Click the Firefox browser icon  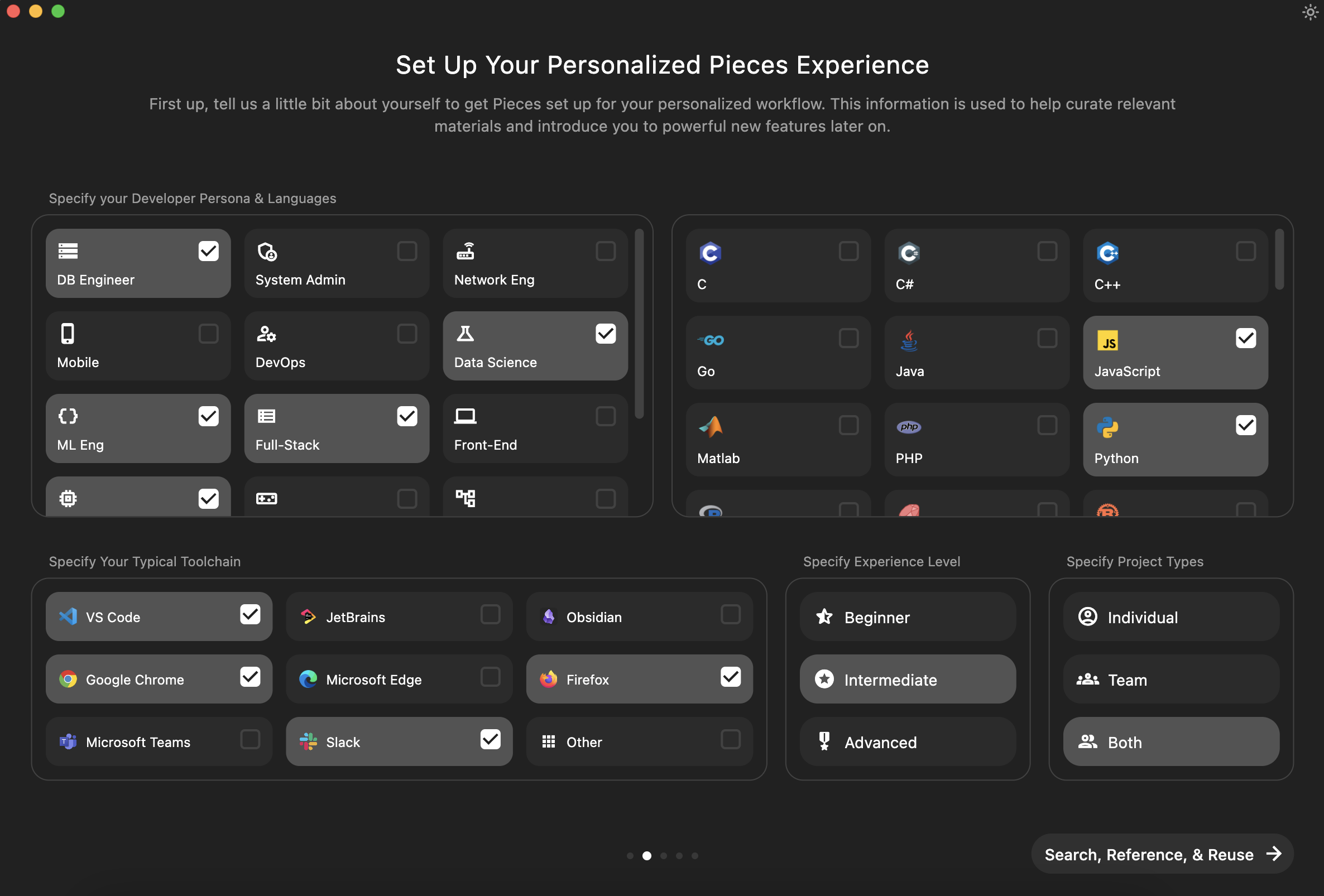(x=548, y=679)
